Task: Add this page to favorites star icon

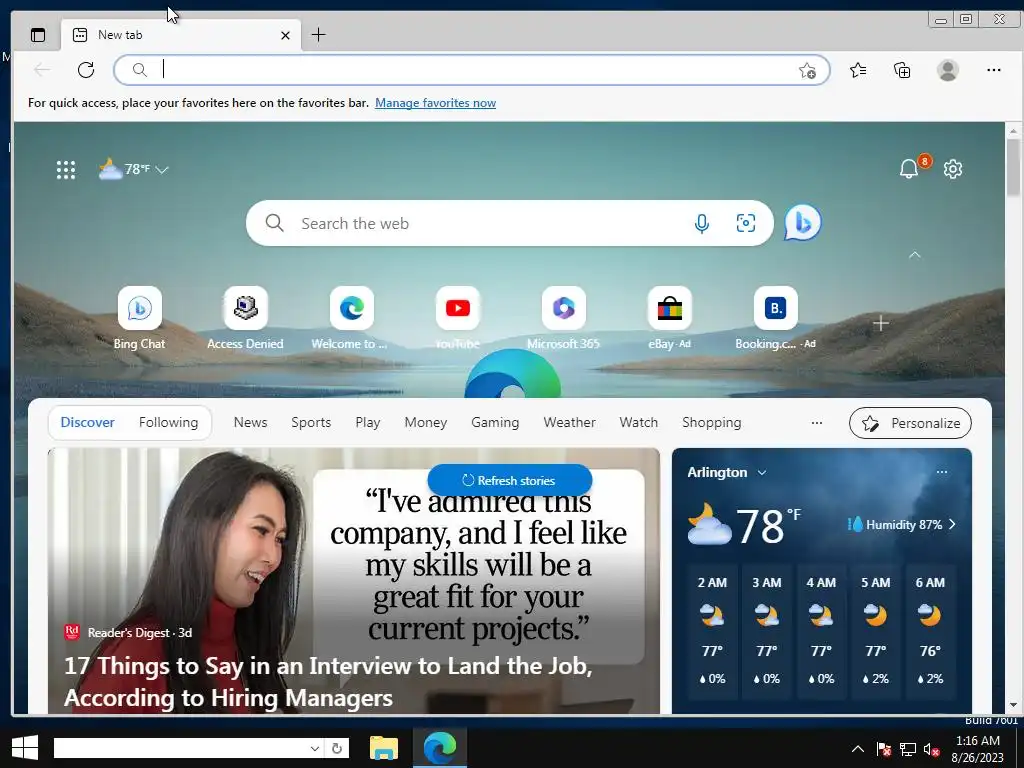Action: tap(807, 70)
